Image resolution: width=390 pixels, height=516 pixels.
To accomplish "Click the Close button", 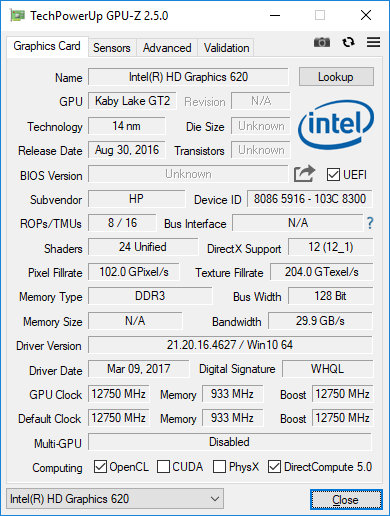I will [346, 499].
